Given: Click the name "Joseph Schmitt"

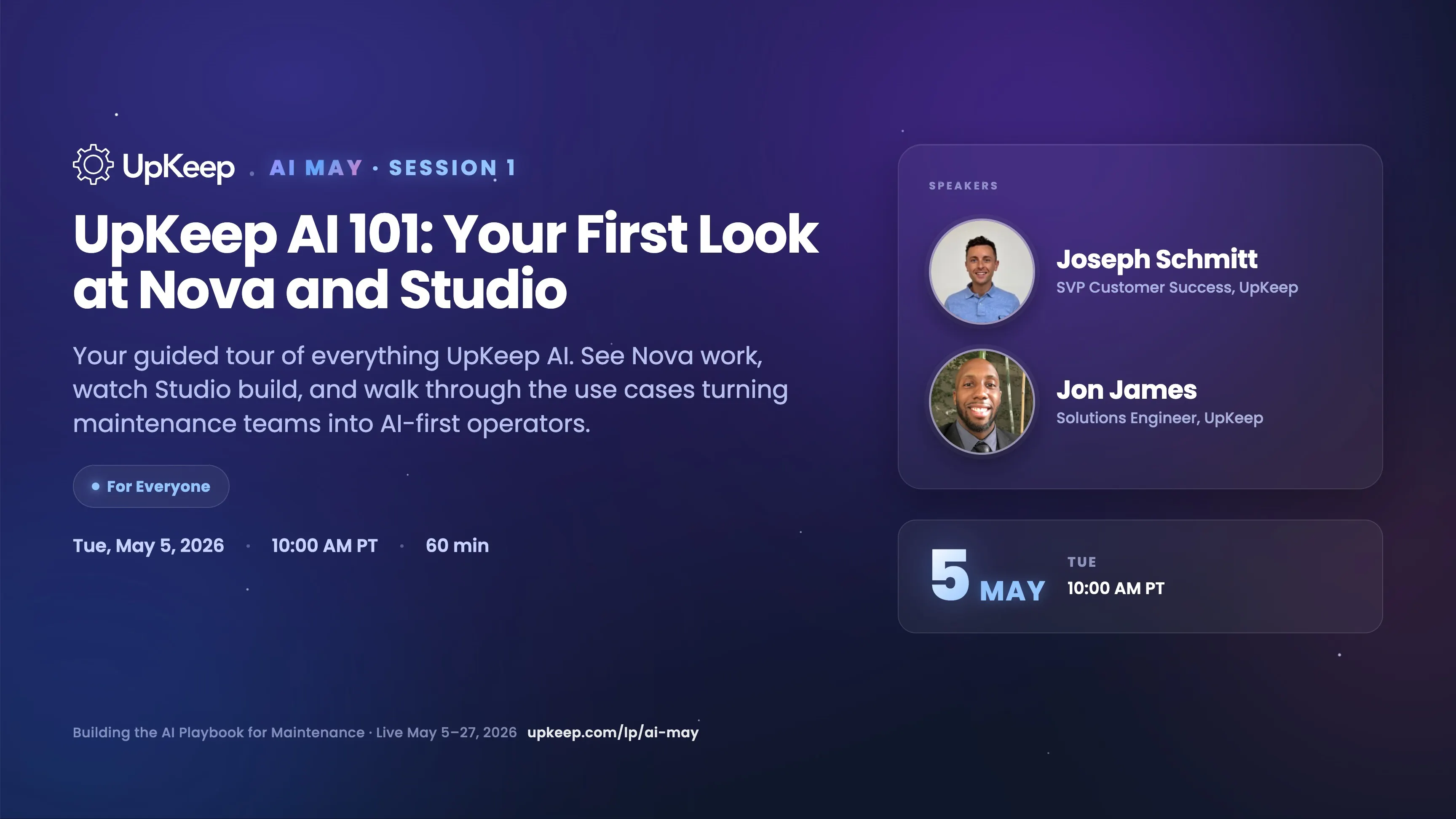Looking at the screenshot, I should tap(1157, 259).
